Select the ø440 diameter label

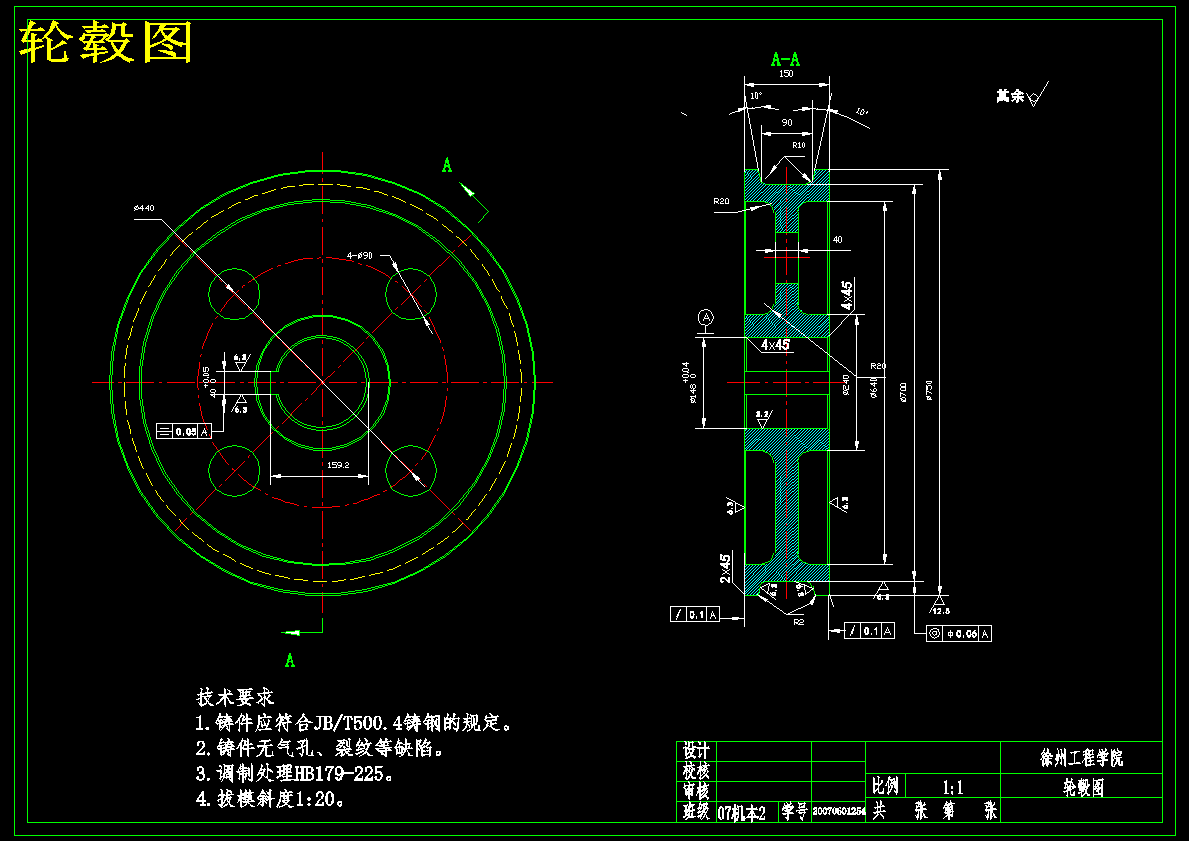[x=144, y=208]
